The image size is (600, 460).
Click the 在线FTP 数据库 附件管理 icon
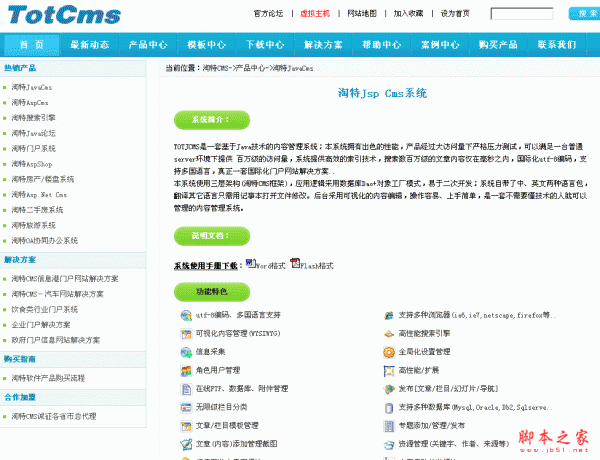click(186, 389)
